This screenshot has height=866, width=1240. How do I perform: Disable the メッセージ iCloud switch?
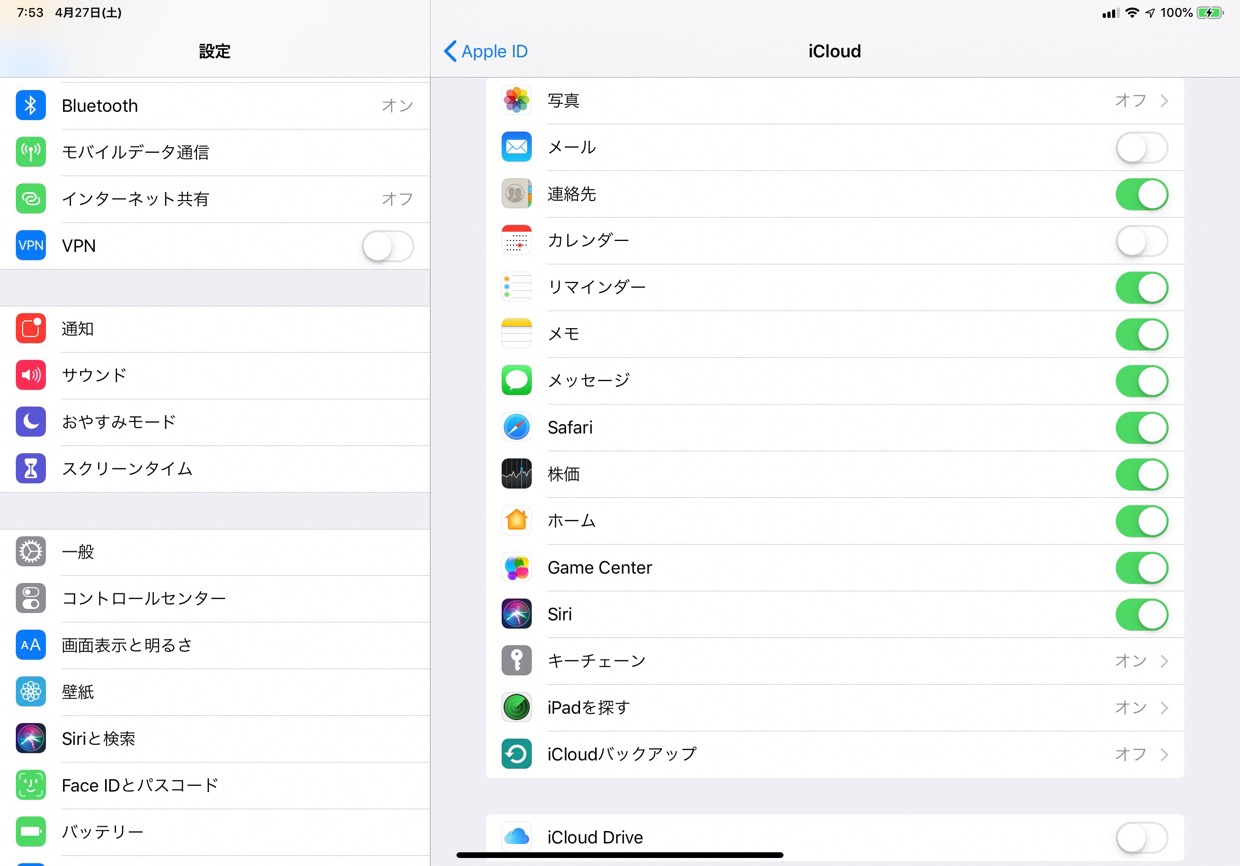tap(1142, 381)
